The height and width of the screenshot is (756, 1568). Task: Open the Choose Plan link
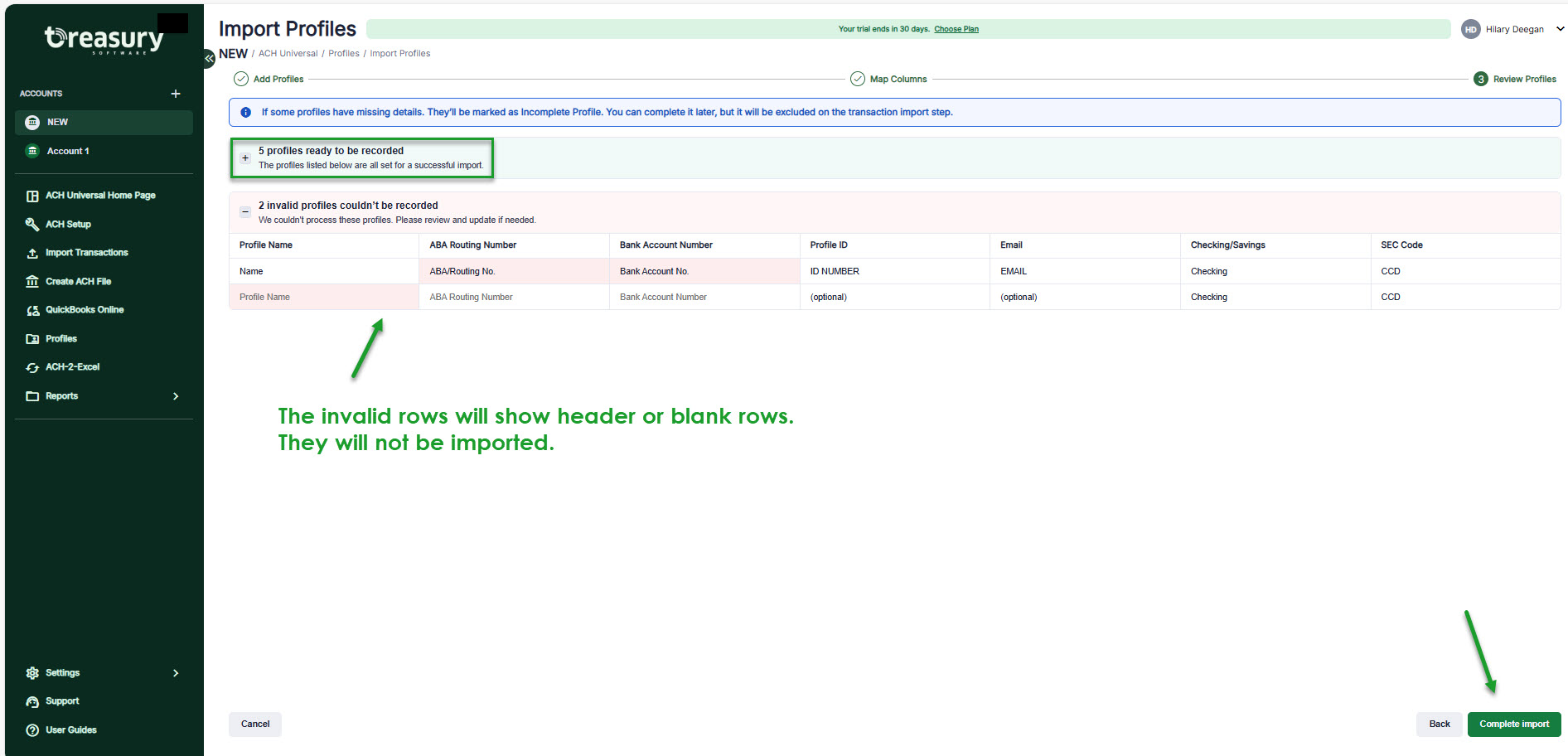(956, 28)
